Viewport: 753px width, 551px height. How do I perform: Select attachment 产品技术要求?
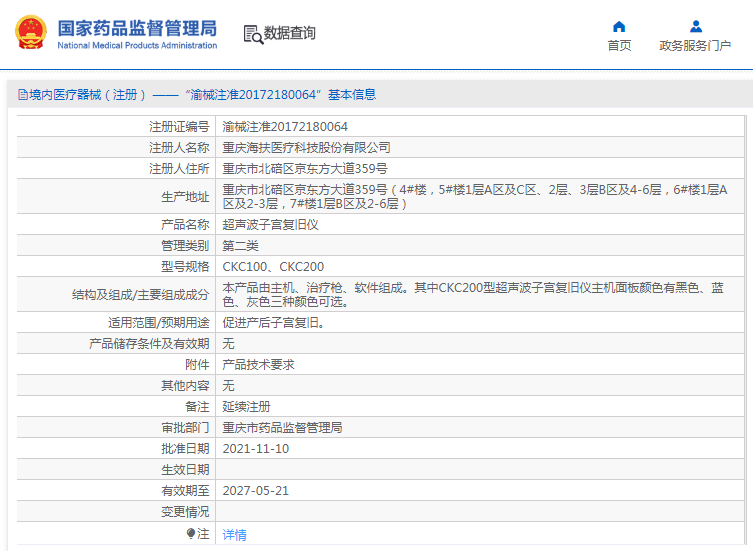258,365
